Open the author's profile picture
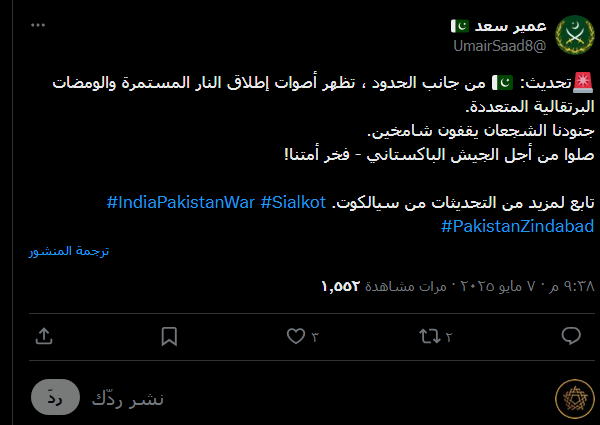The height and width of the screenshot is (425, 600). pos(573,37)
